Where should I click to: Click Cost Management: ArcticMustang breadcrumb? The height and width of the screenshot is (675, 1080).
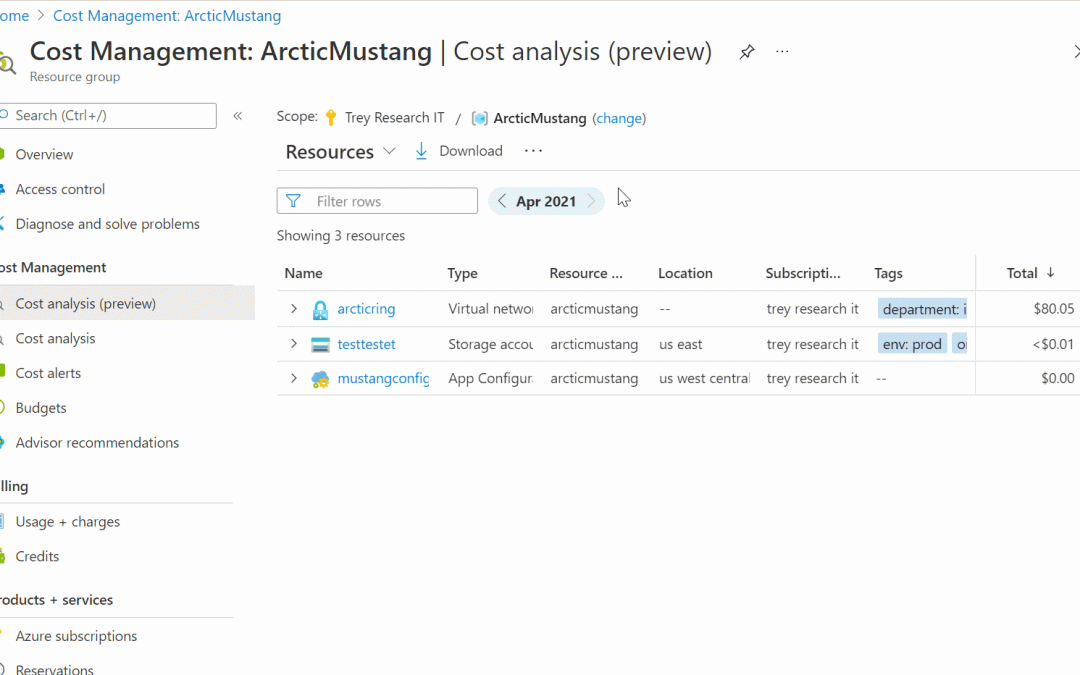click(x=167, y=15)
